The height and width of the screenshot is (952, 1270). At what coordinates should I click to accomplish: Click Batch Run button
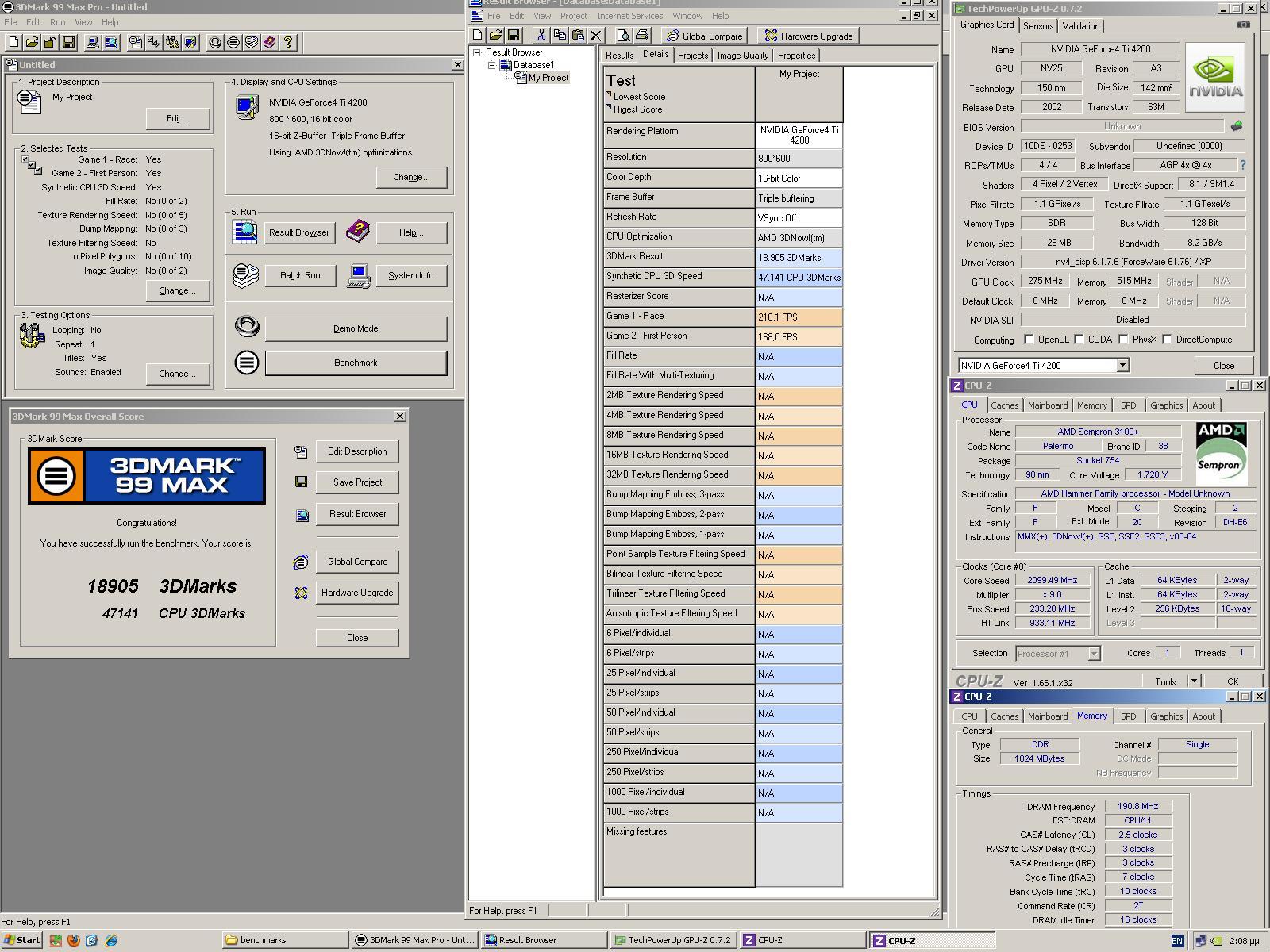[x=300, y=275]
